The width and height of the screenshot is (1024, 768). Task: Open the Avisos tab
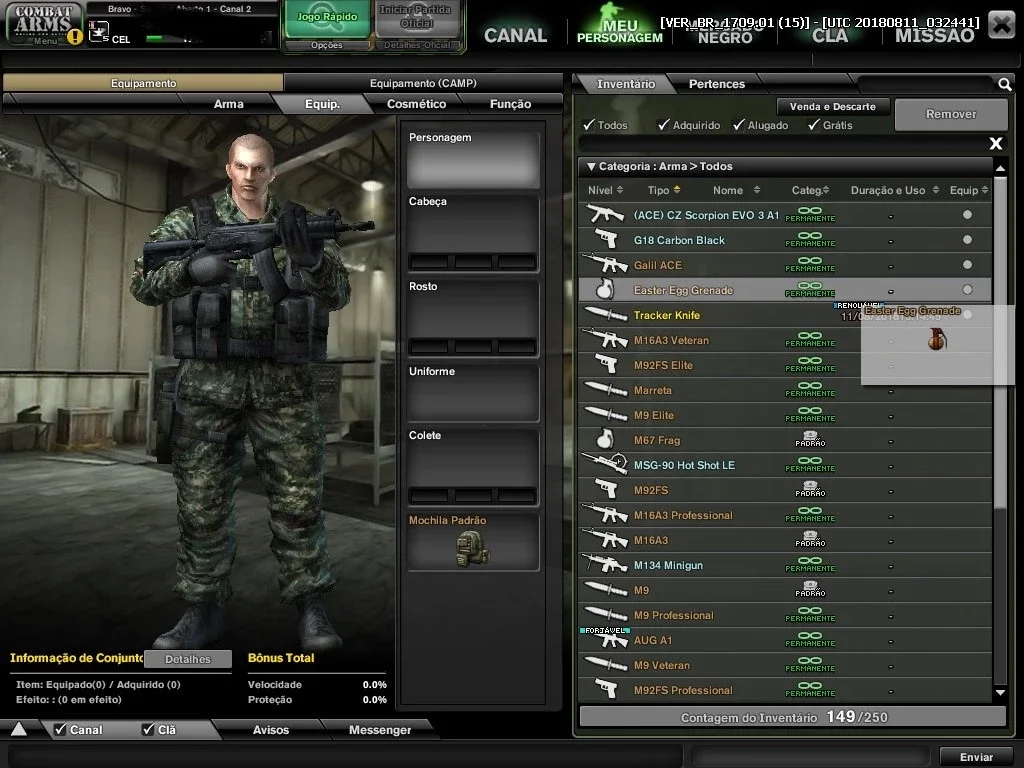[270, 729]
